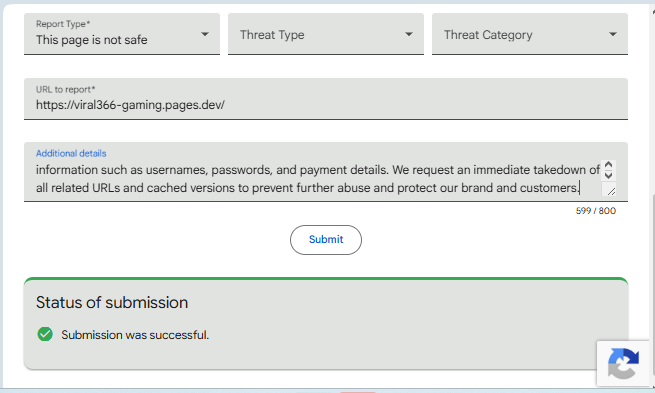This screenshot has width=655, height=393.
Task: Click the URL to report field
Action: (325, 99)
